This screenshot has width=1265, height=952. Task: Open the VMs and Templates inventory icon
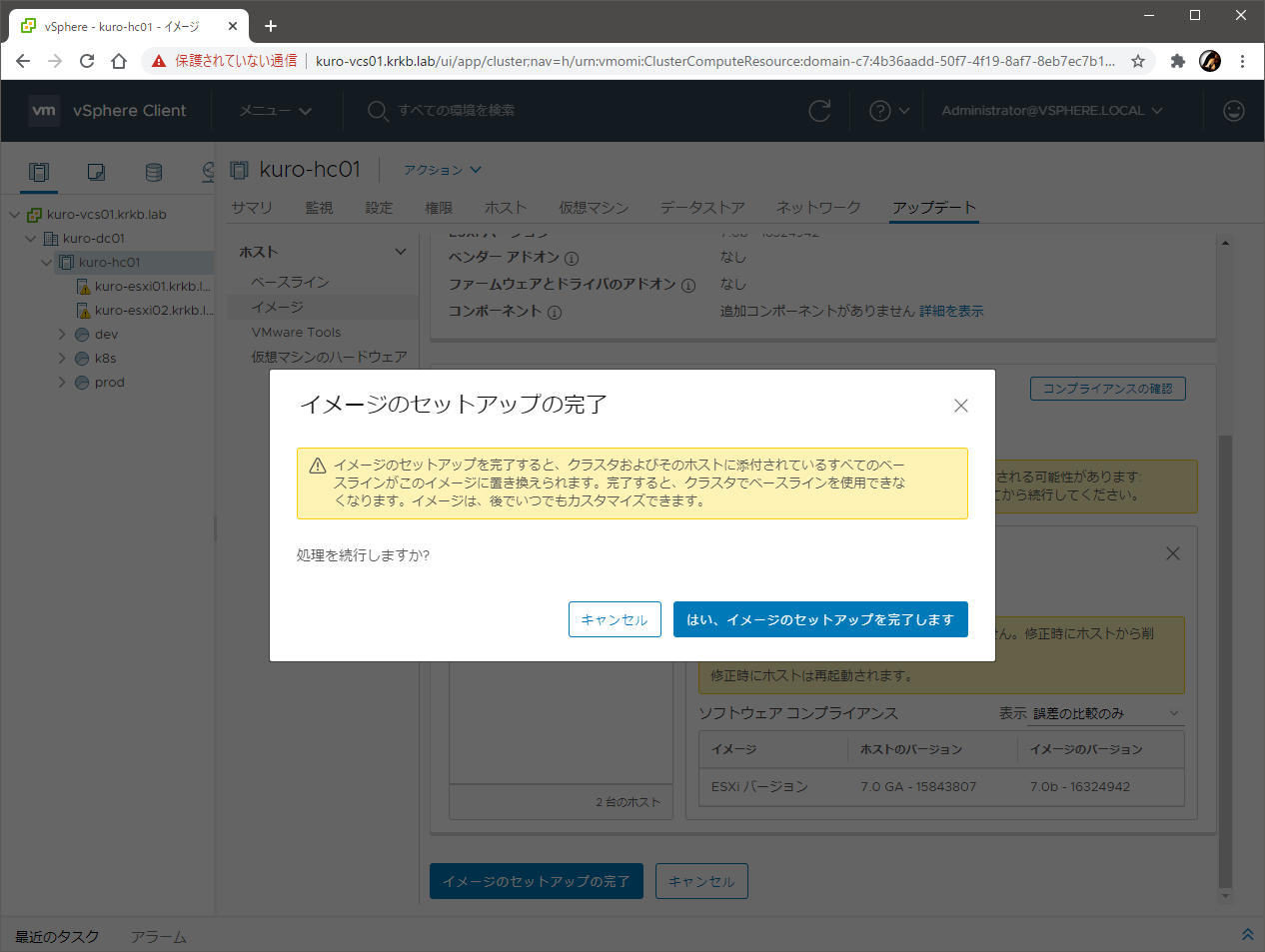96,172
